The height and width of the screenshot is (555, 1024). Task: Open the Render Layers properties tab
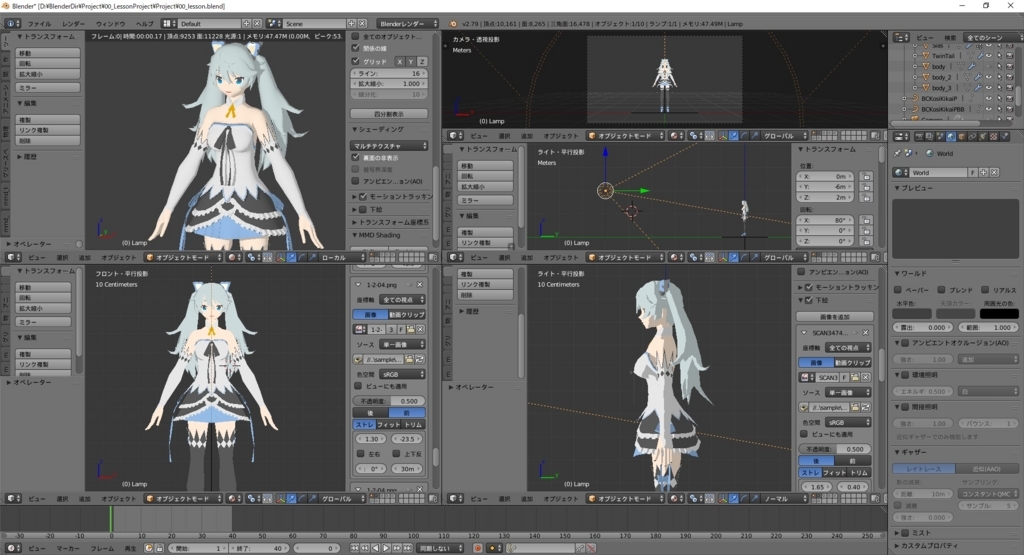click(929, 136)
